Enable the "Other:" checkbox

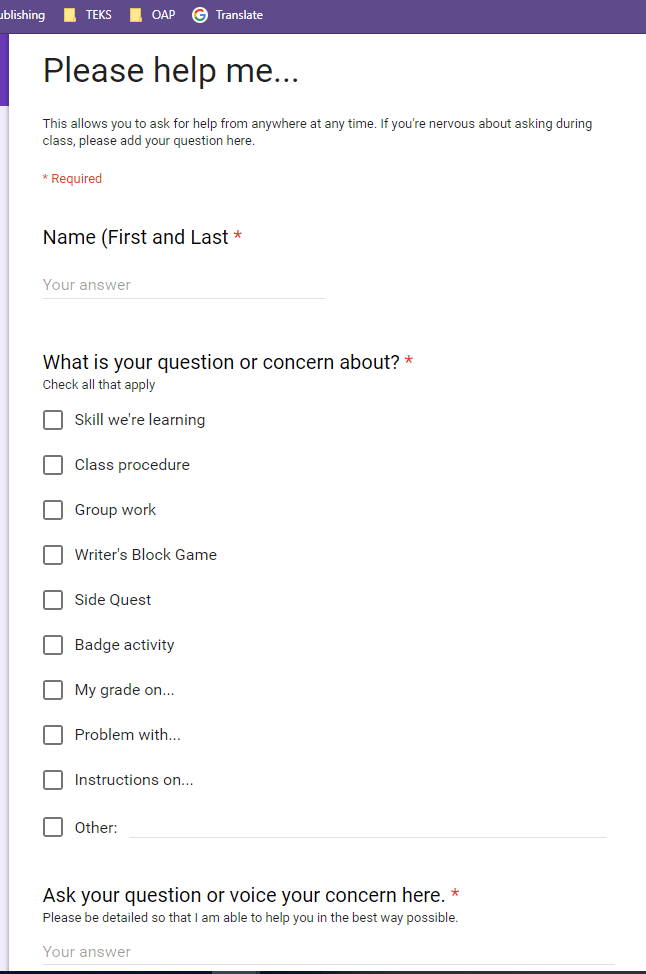(53, 827)
